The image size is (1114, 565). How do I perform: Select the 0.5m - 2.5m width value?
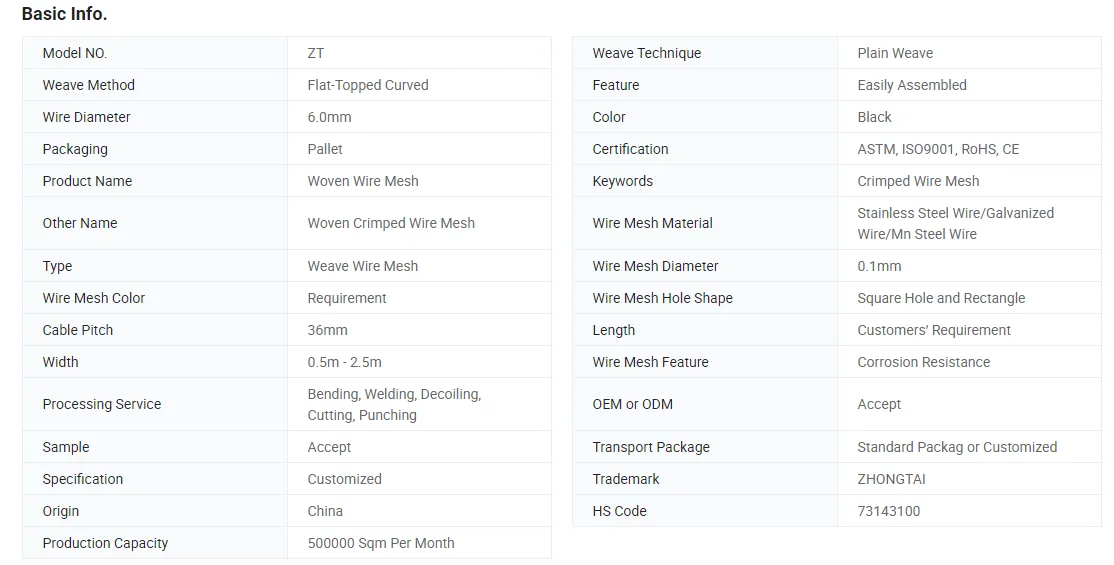coord(344,362)
